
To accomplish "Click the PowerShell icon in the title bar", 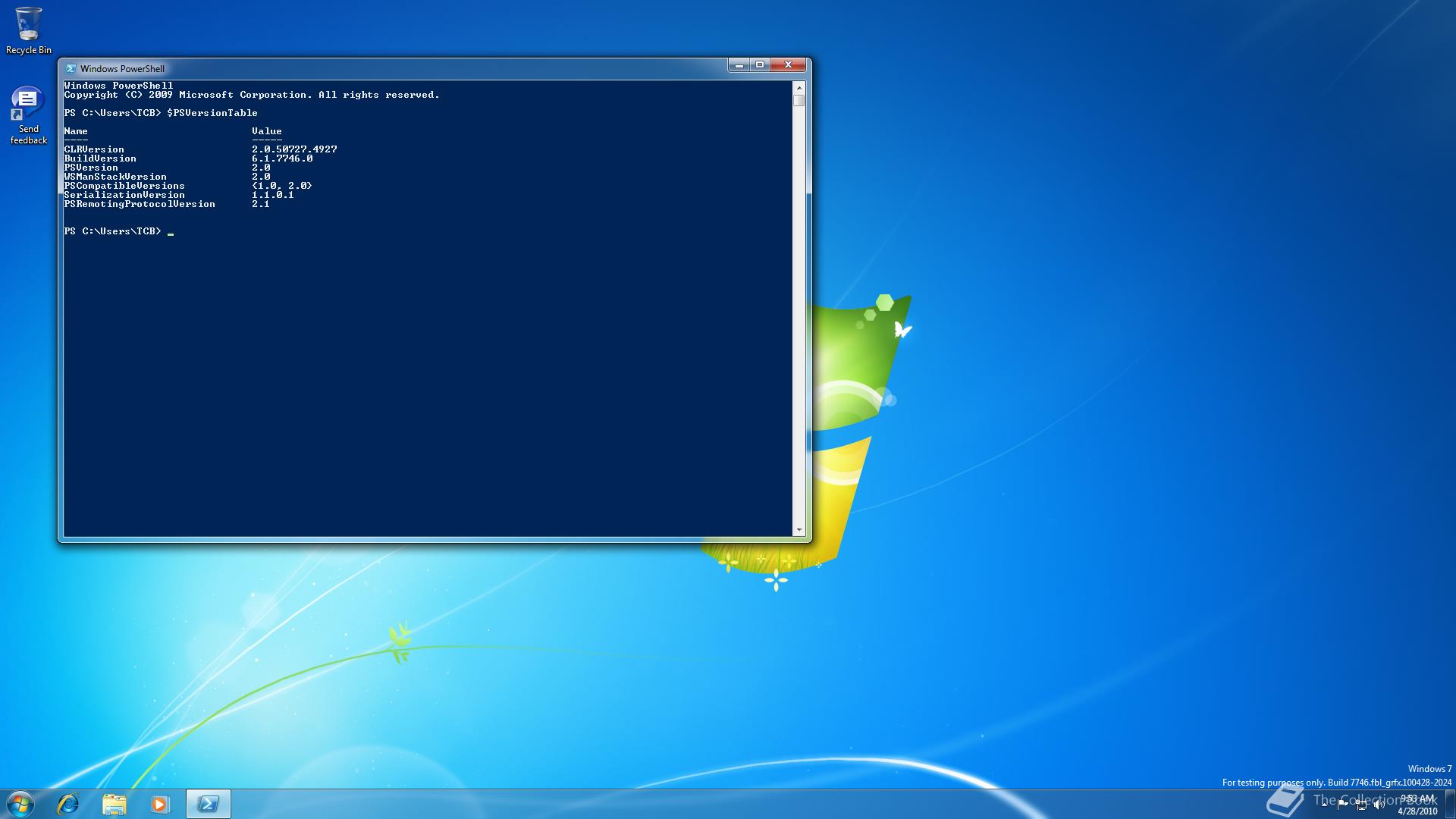I will 71,68.
